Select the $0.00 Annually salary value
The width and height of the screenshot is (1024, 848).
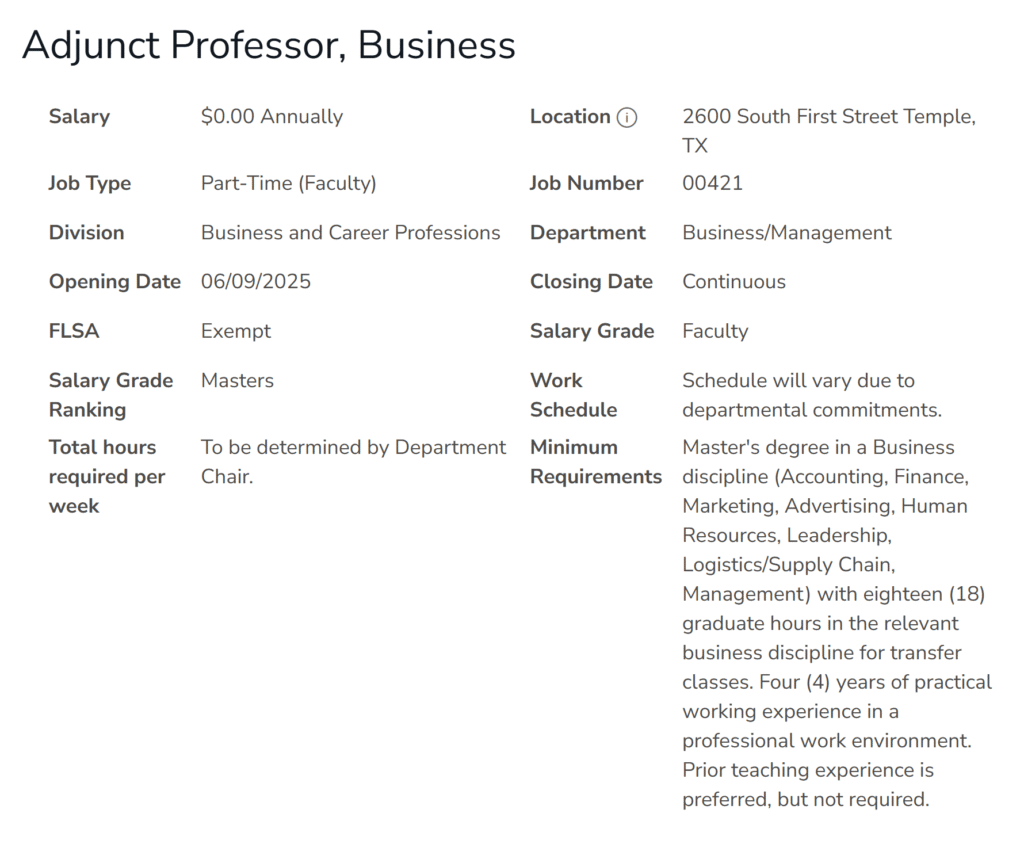271,117
